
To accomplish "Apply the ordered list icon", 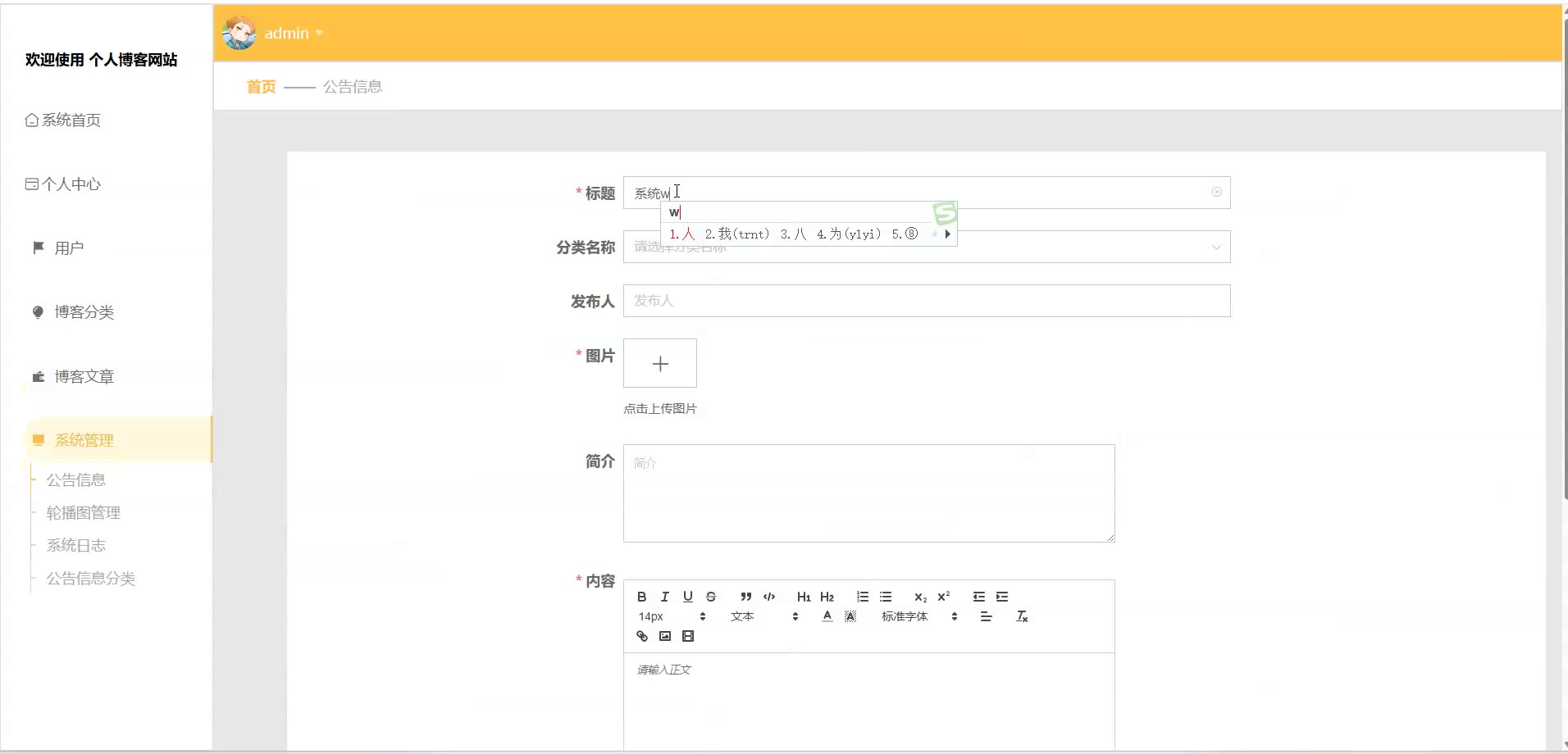I will pos(862,597).
